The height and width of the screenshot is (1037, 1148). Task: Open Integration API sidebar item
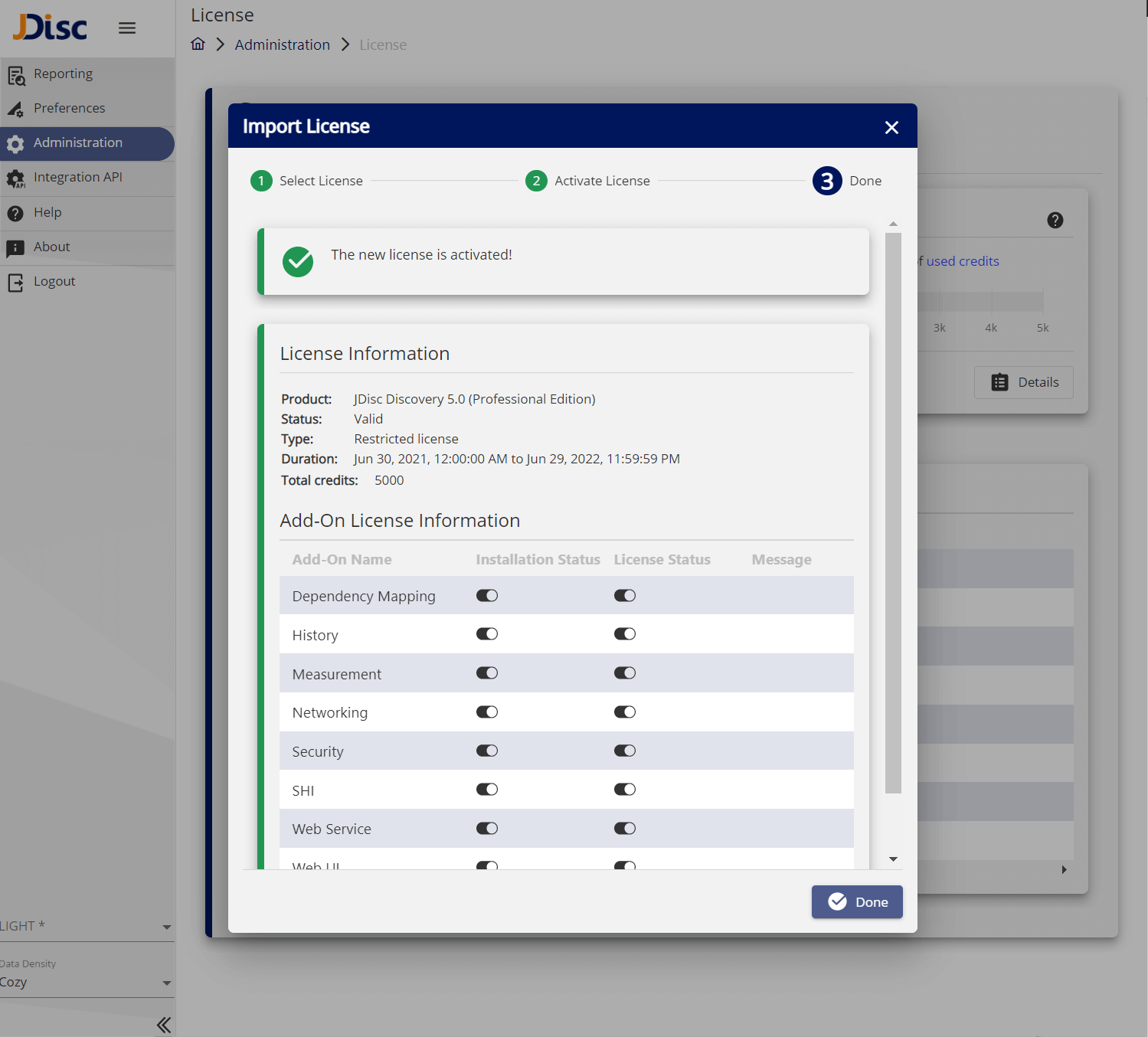tap(77, 178)
